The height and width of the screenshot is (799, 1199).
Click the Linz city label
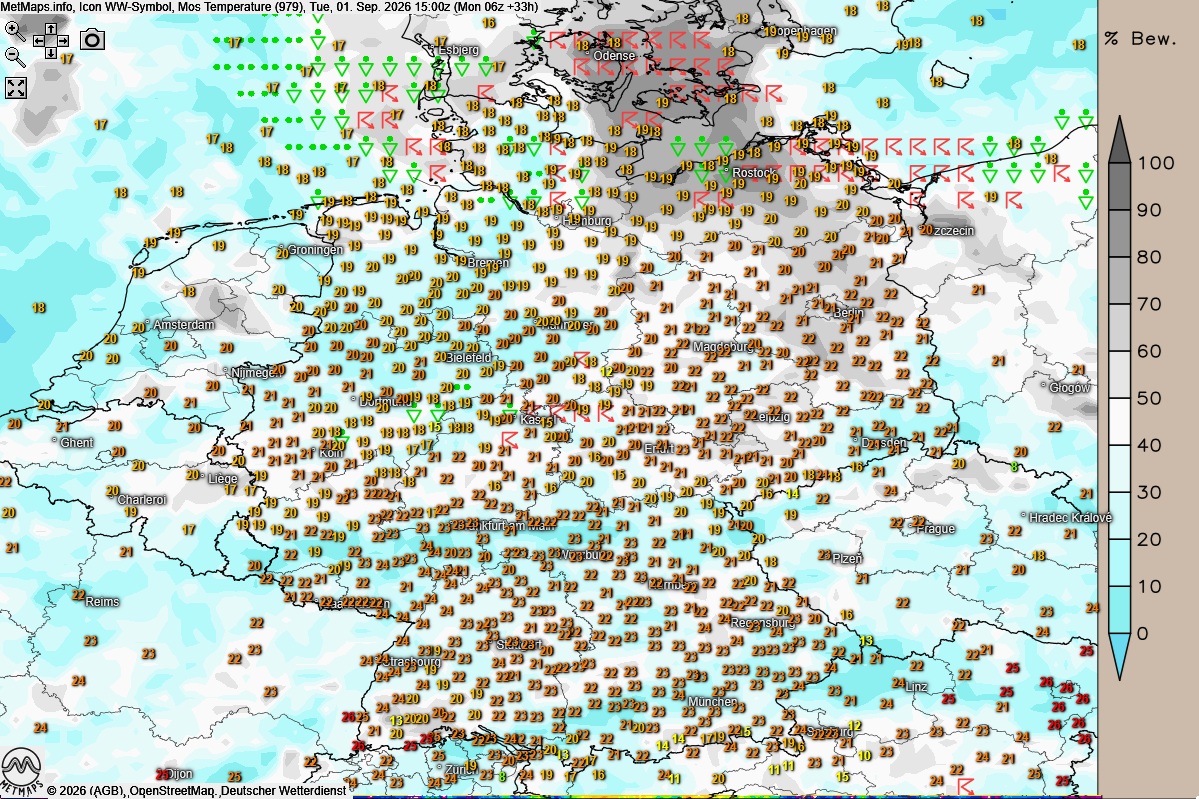[x=916, y=687]
